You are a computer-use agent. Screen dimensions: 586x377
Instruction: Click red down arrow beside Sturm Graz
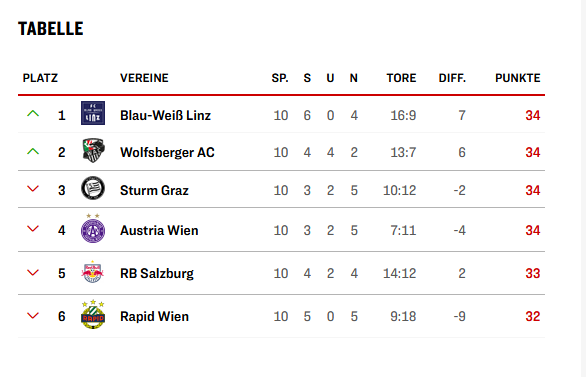pos(33,189)
